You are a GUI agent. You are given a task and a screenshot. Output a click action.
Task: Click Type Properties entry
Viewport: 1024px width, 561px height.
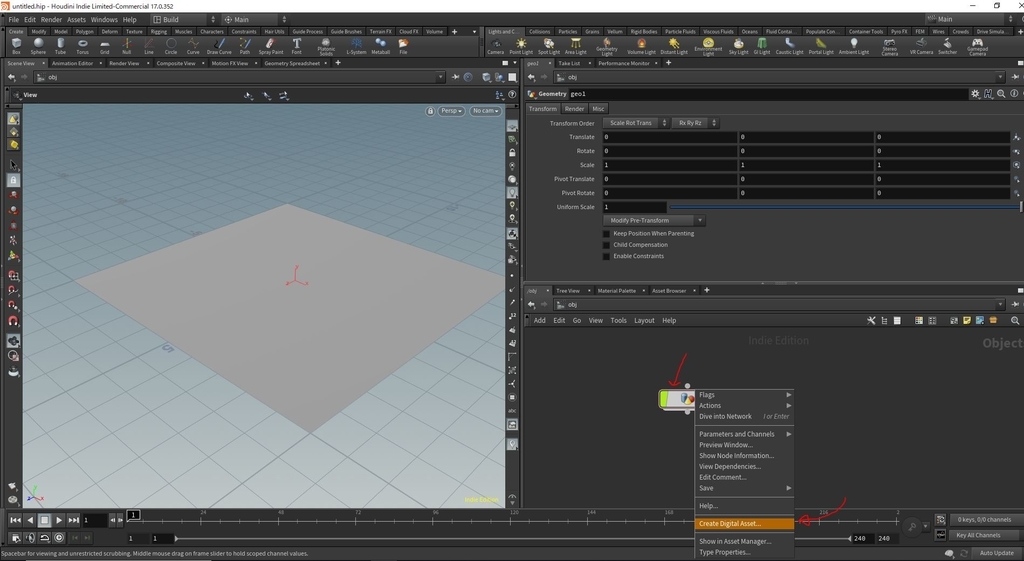pos(744,552)
